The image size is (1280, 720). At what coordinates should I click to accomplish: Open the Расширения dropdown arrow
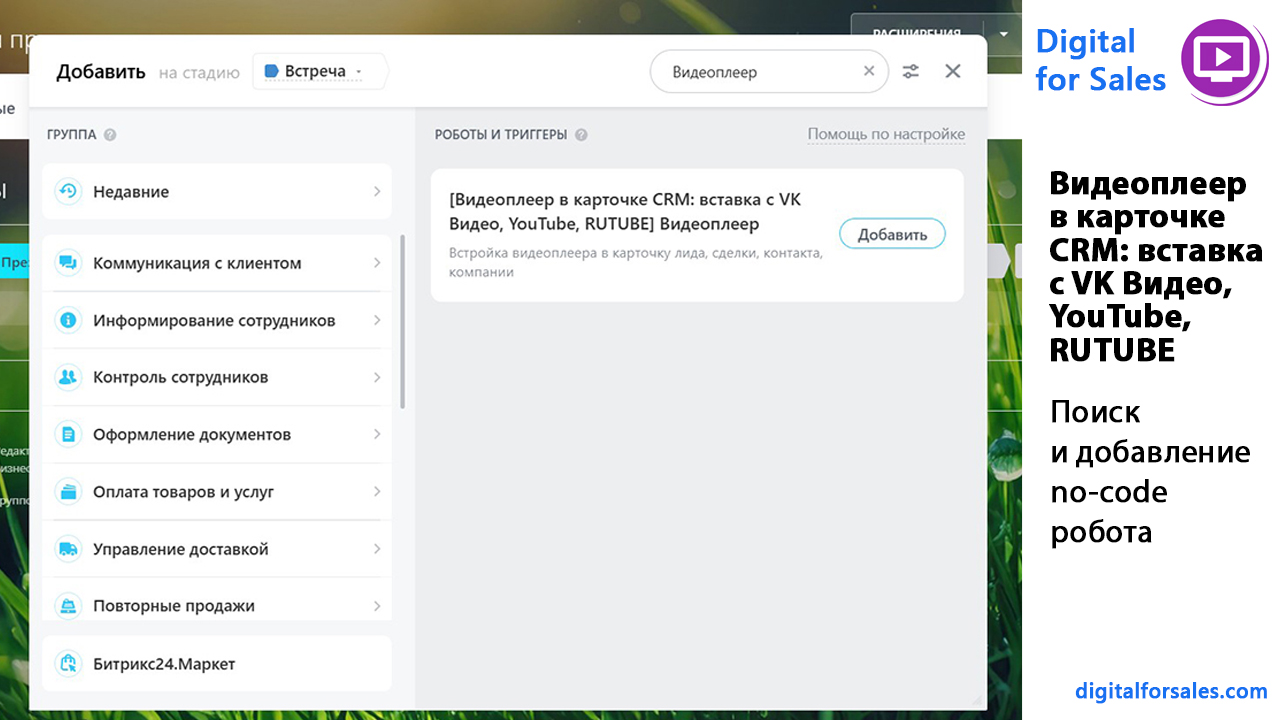(1003, 32)
